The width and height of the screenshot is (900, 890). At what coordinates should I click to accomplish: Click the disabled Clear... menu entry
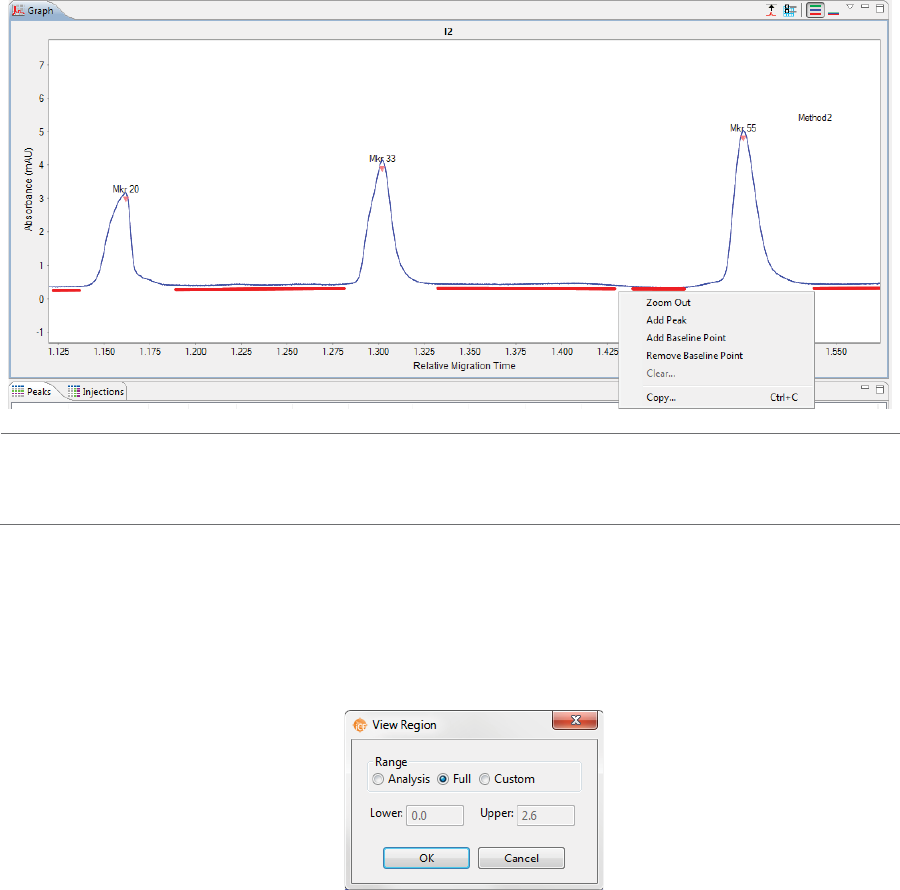661,374
